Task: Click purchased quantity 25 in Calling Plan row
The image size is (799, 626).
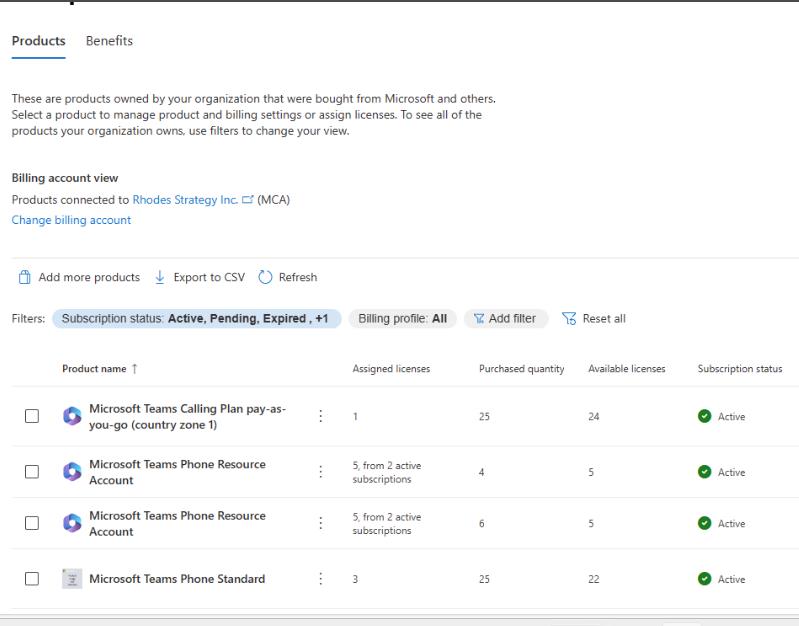Action: pyautogui.click(x=484, y=416)
